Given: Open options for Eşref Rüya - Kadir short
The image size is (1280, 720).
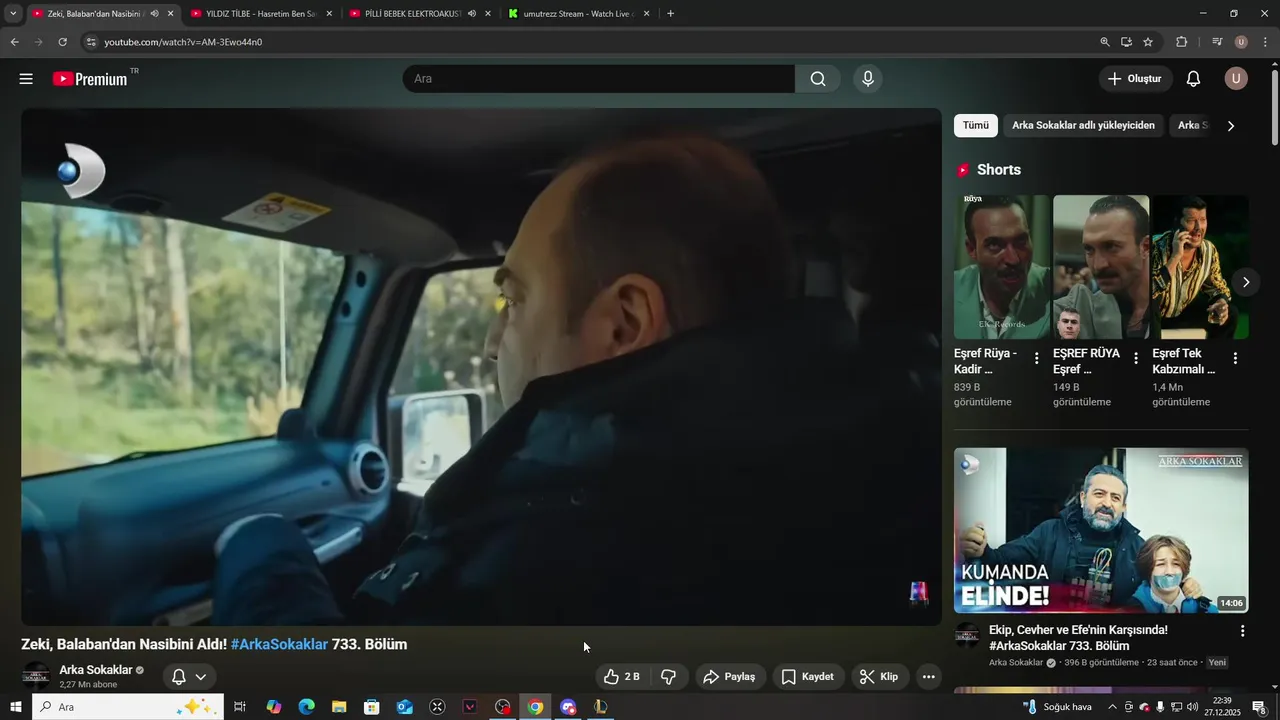Looking at the screenshot, I should [x=1036, y=358].
